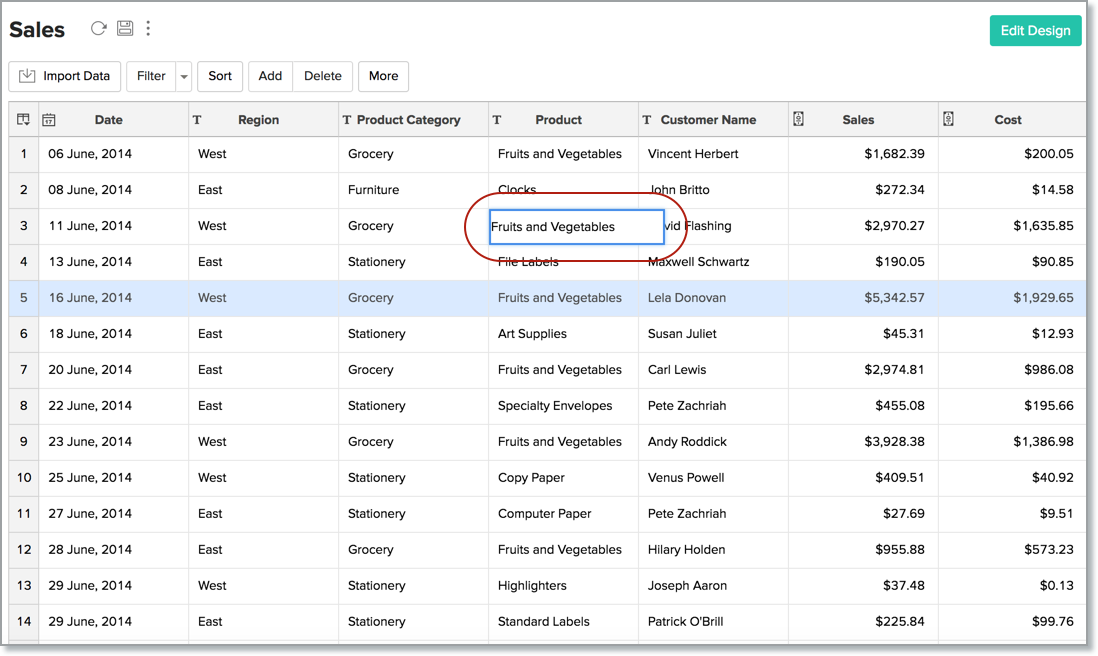Click the Product Category column header

408,120
